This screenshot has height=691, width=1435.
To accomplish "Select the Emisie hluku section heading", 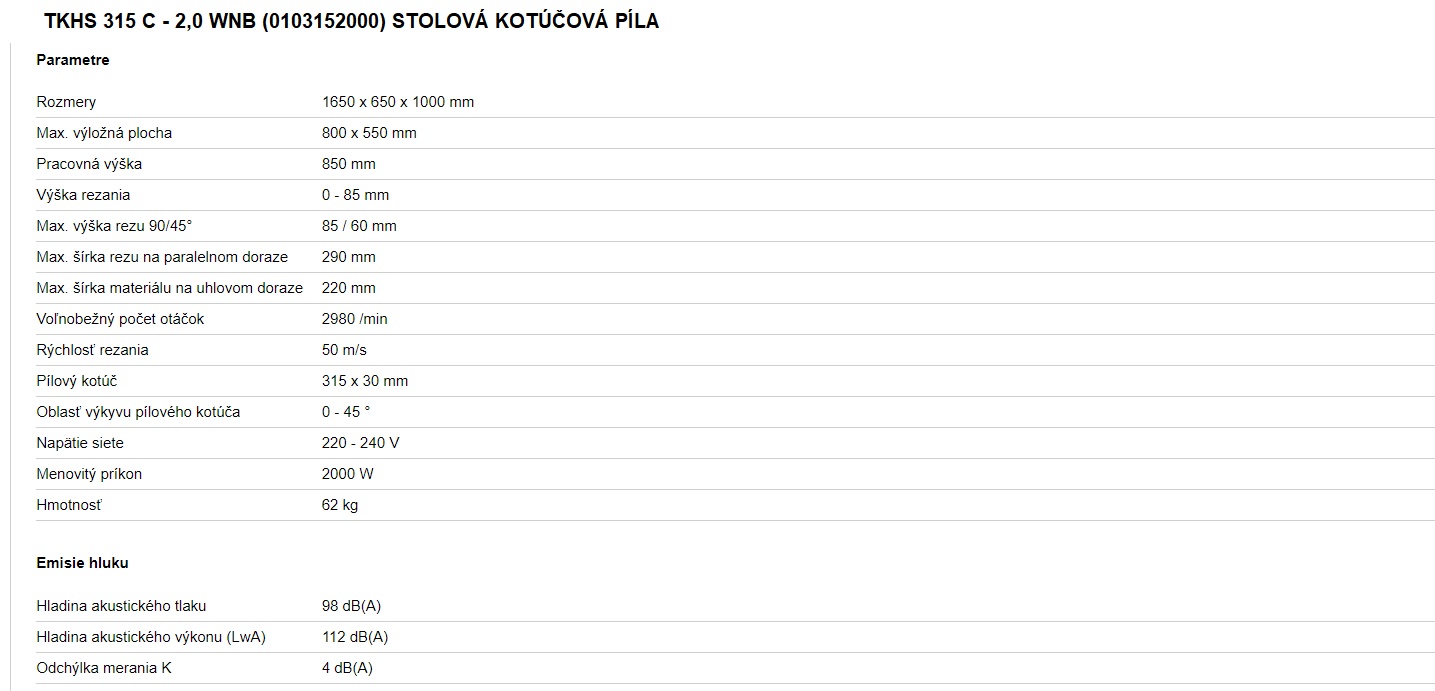I will click(82, 563).
